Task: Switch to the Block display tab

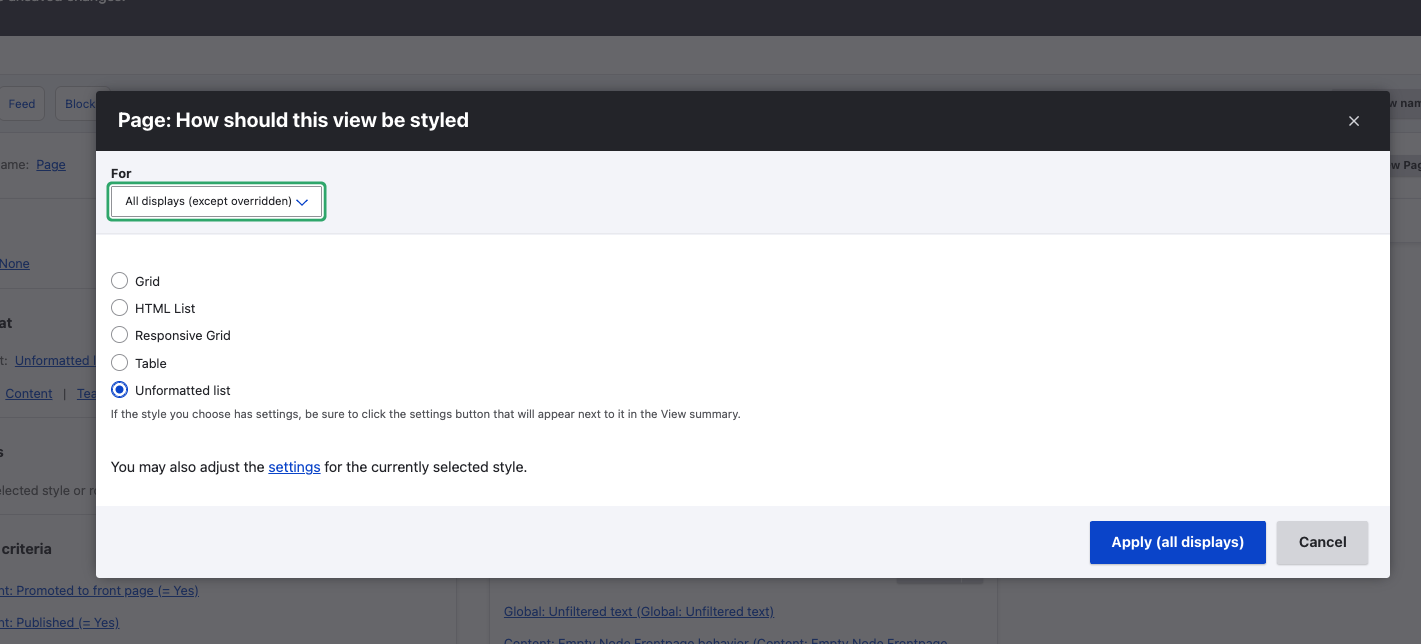Action: click(79, 104)
